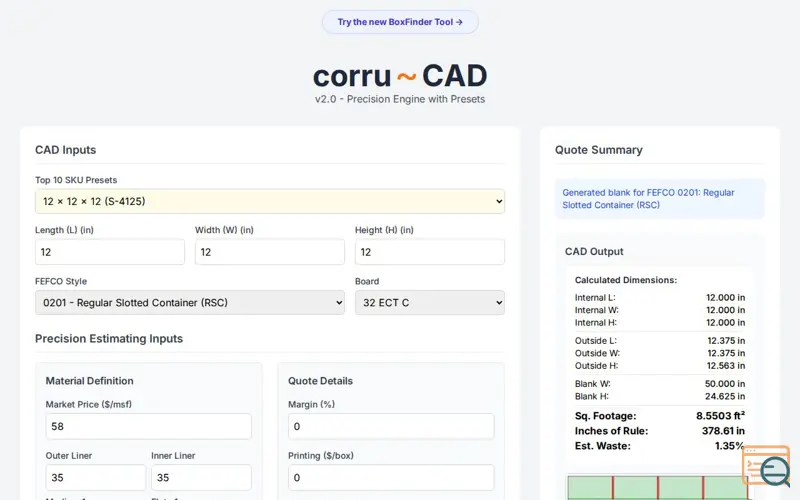The image size is (800, 500).
Task: Select the Blank H value 24.625 in
Action: pos(725,396)
